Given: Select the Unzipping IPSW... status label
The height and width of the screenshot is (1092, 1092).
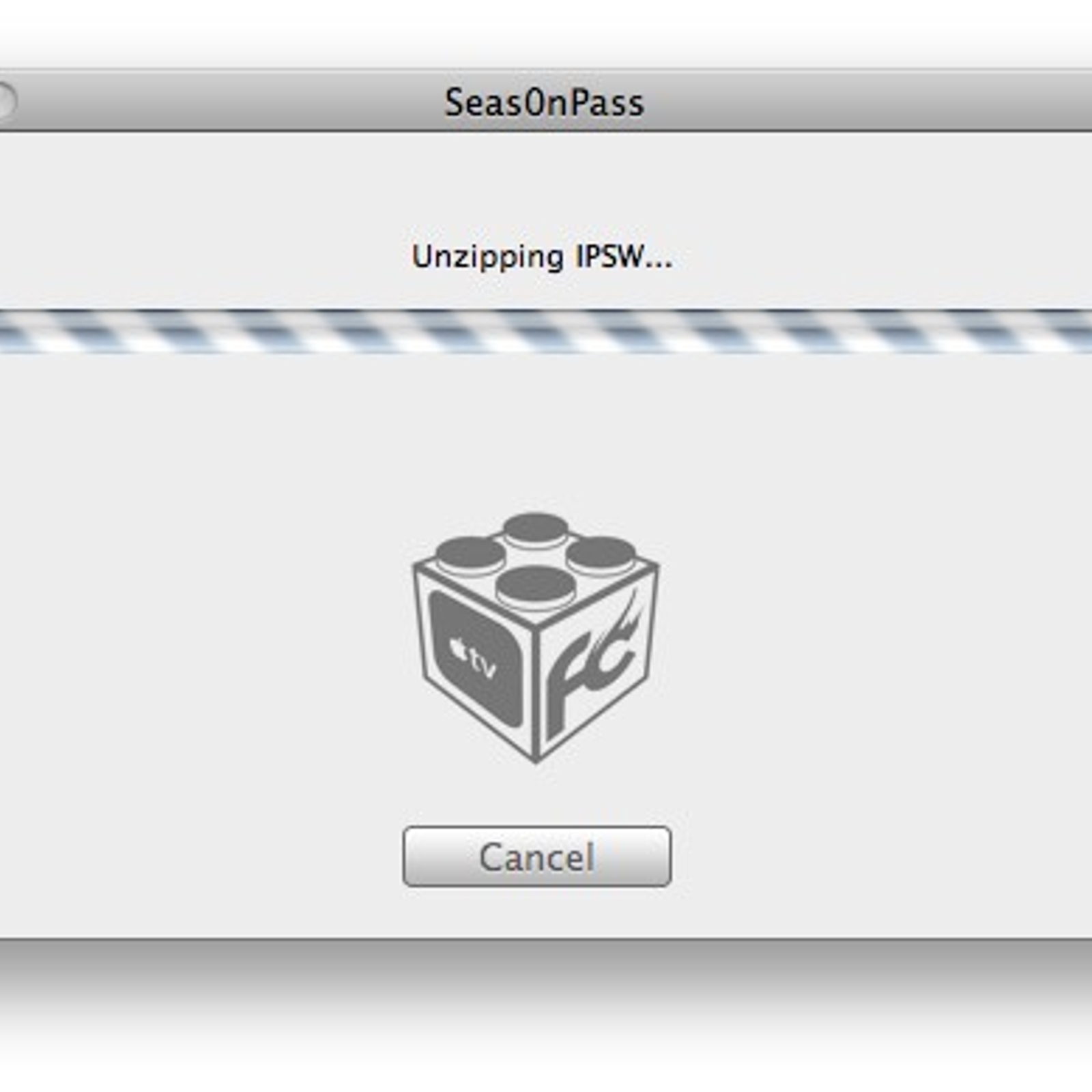Looking at the screenshot, I should 542,257.
